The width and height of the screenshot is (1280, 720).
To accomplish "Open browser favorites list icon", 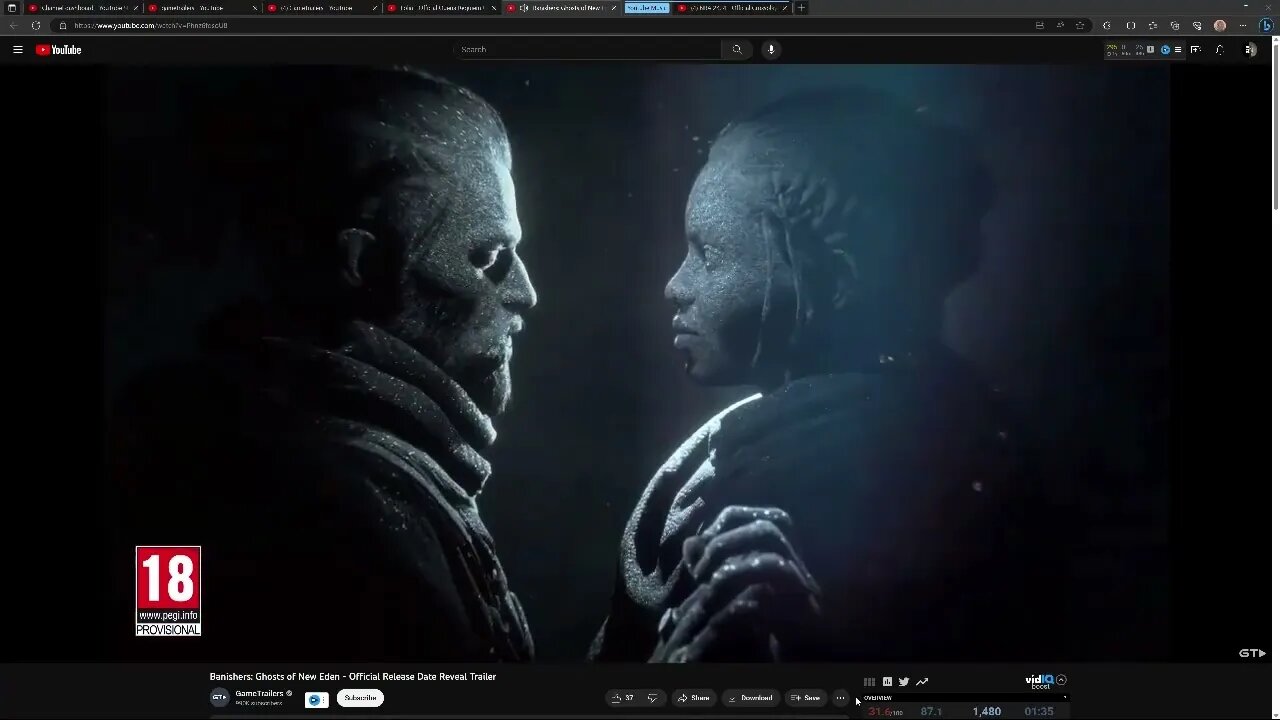I will pyautogui.click(x=1153, y=25).
